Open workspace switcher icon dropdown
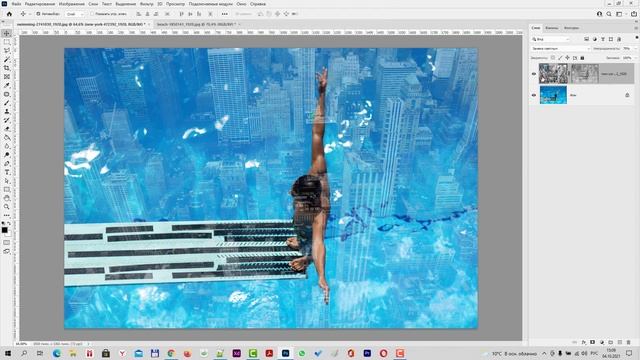 620,14
